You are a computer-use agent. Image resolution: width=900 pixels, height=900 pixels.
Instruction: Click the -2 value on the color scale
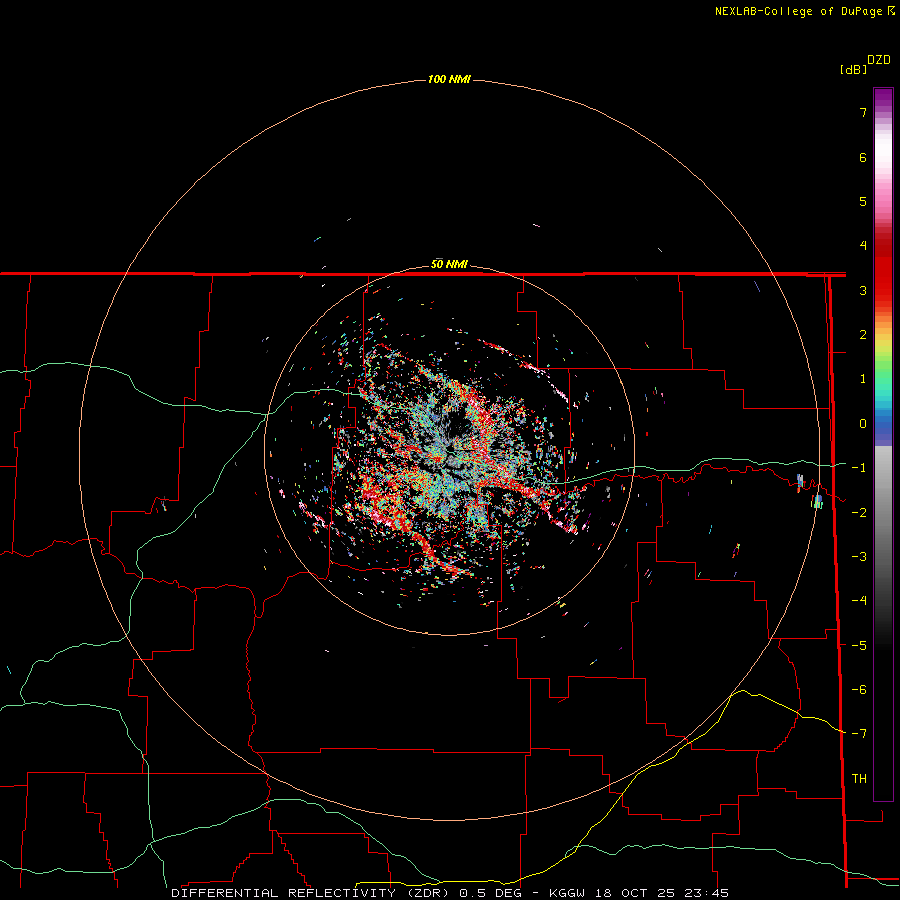pyautogui.click(x=859, y=512)
